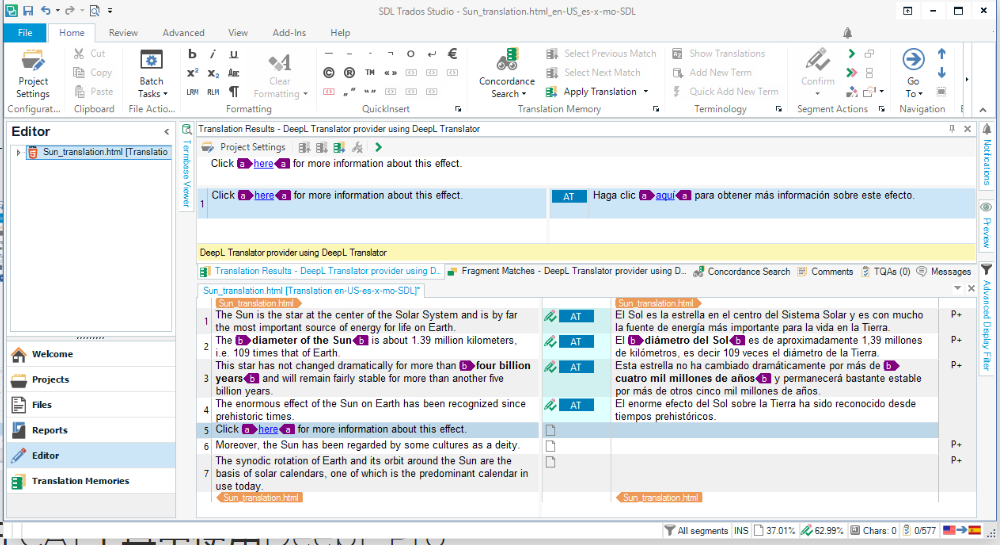This screenshot has width=1000, height=545.
Task: Insert left-to-right mark (LRM)
Action: click(192, 92)
